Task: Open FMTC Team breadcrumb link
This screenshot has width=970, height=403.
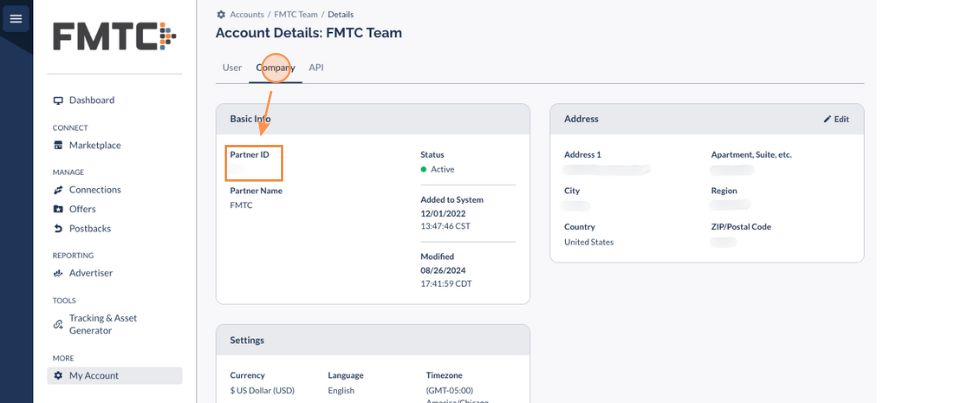Action: click(296, 15)
